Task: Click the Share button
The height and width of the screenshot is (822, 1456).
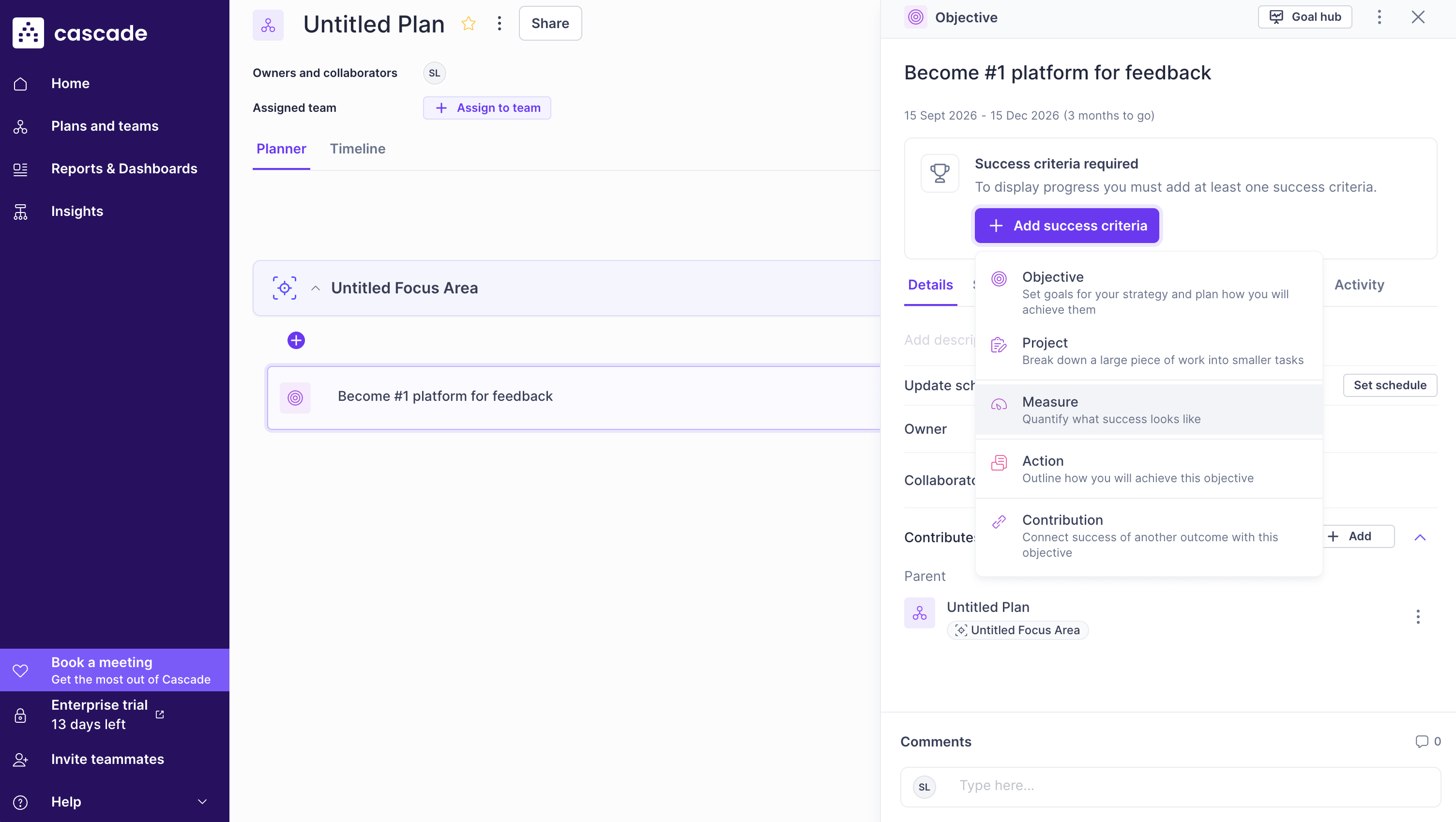Action: (550, 23)
